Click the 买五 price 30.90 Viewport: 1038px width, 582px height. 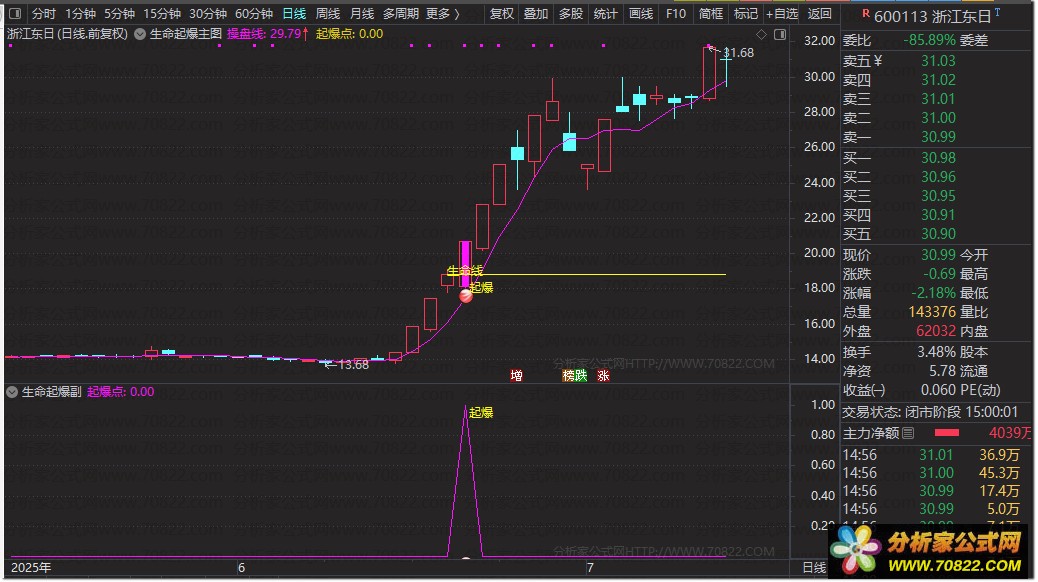(x=938, y=234)
